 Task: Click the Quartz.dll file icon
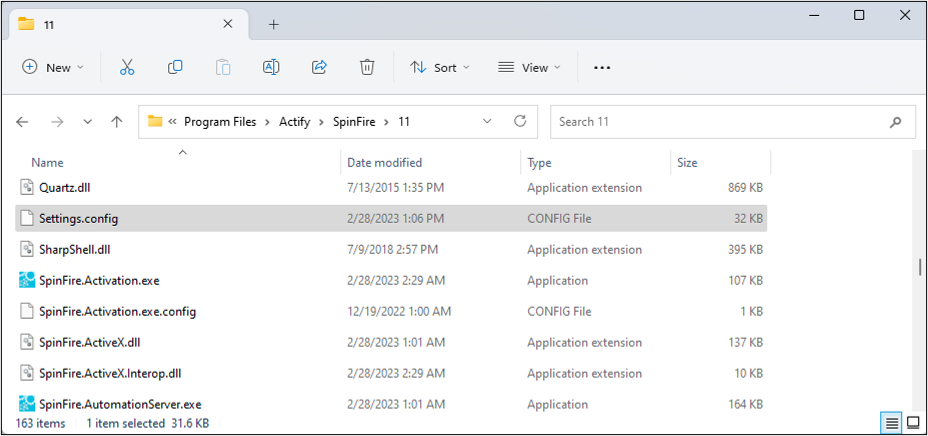coord(27,188)
